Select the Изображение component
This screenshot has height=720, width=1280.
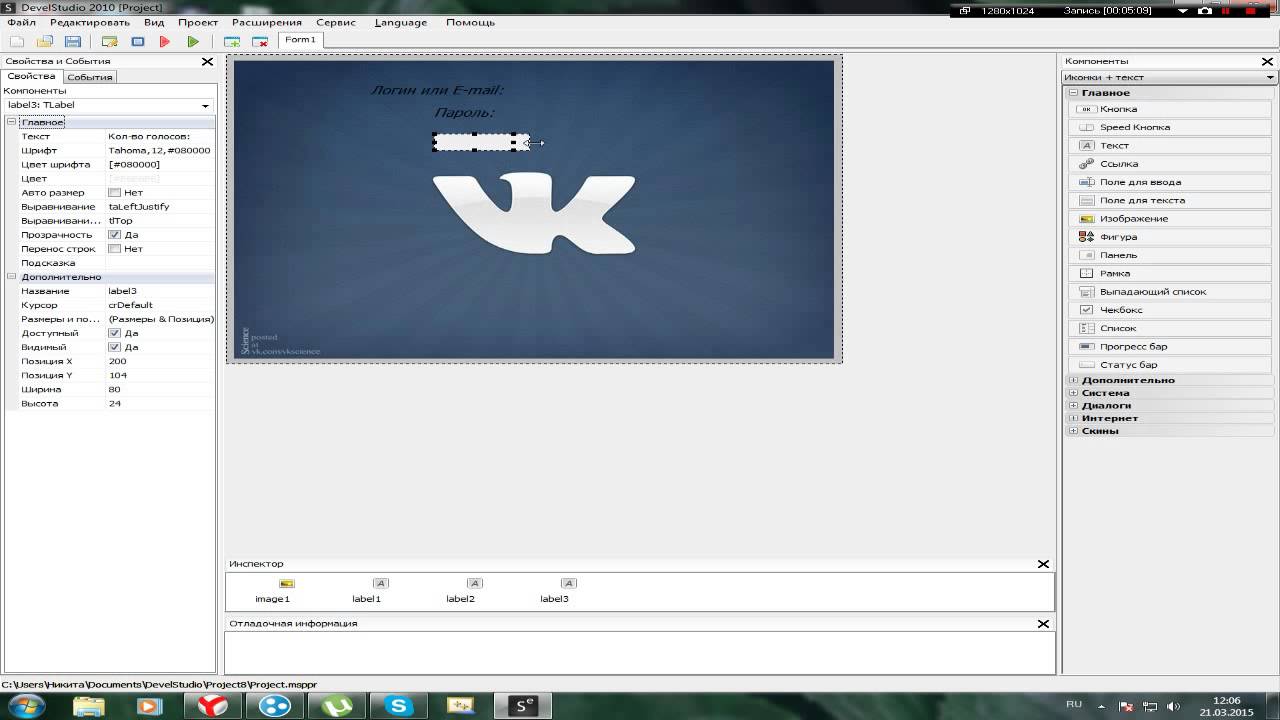1171,218
